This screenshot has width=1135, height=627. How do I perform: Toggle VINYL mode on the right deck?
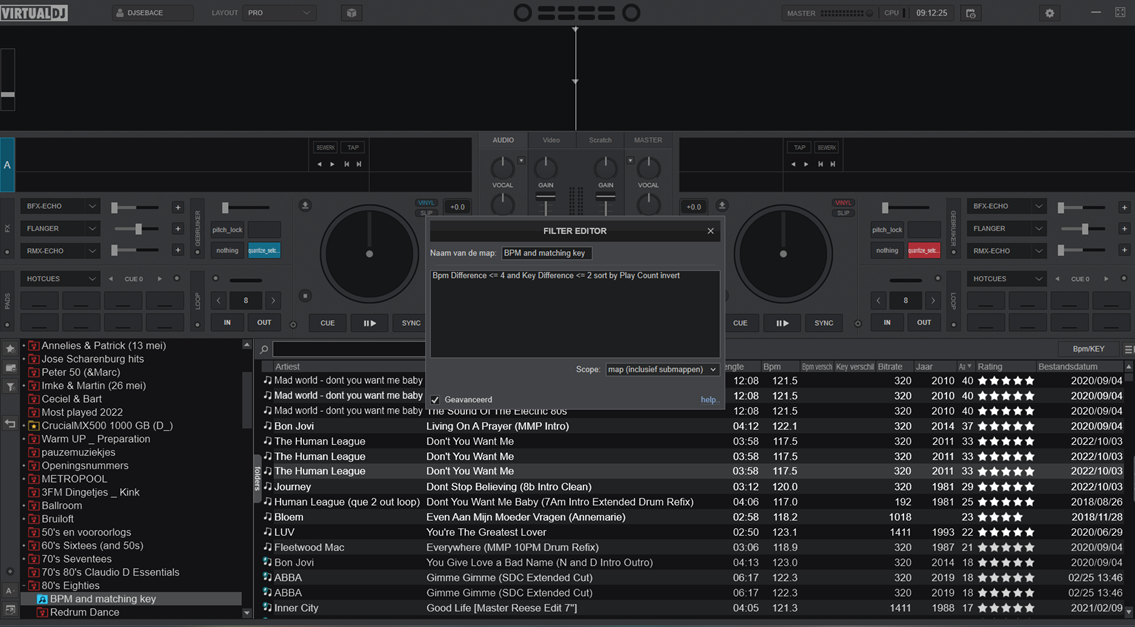(843, 203)
